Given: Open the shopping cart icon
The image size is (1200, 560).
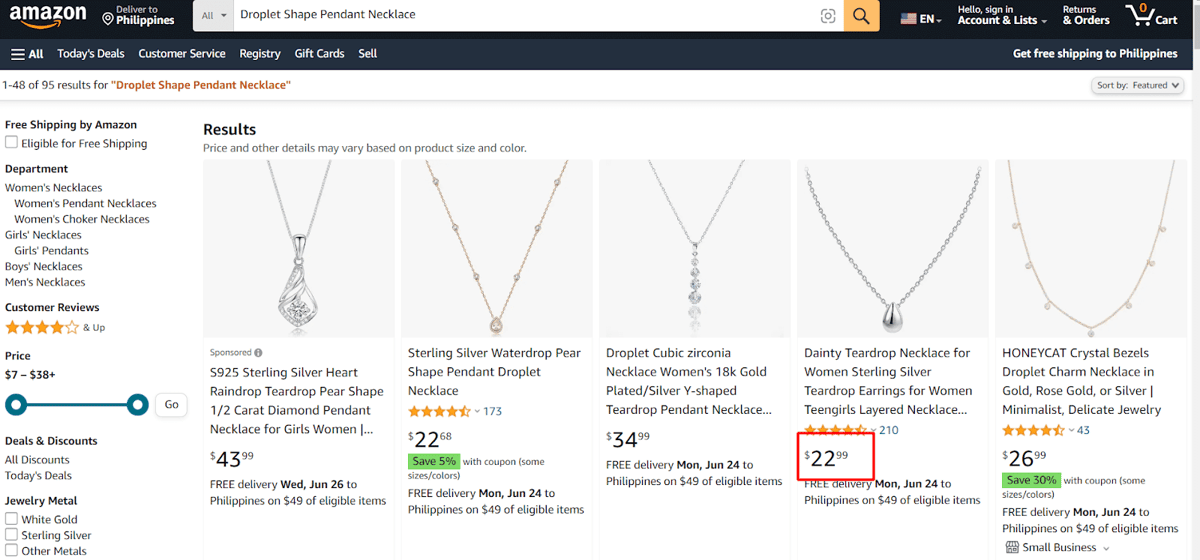Looking at the screenshot, I should point(1151,15).
